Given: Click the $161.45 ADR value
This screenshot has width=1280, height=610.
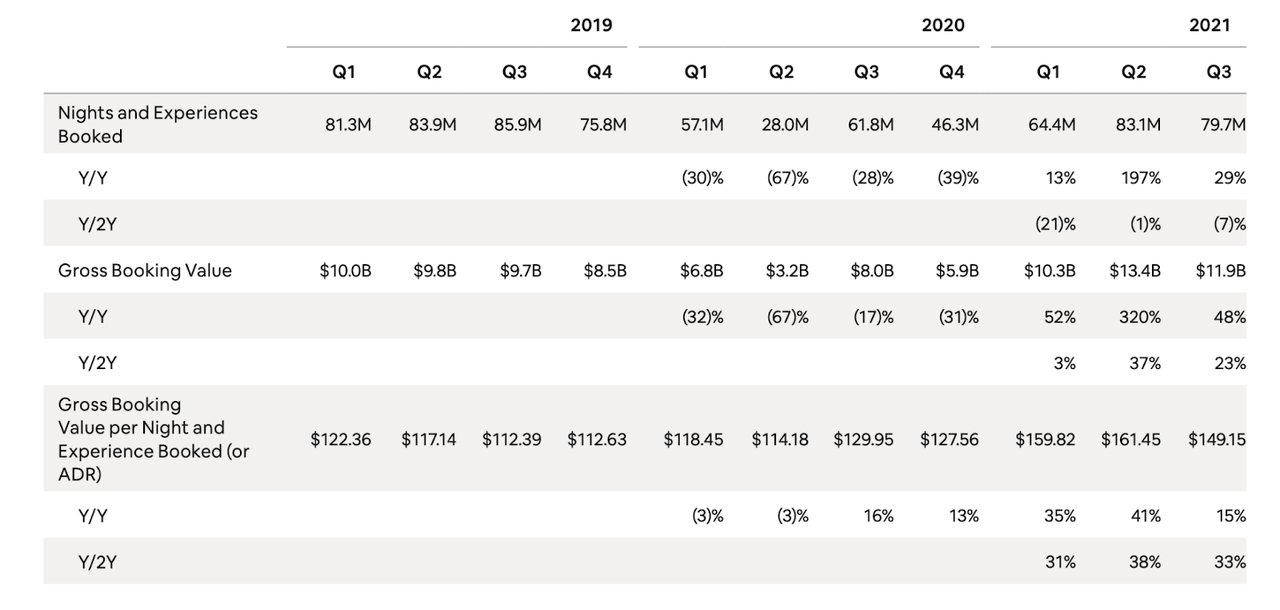Looking at the screenshot, I should pos(1131,439).
